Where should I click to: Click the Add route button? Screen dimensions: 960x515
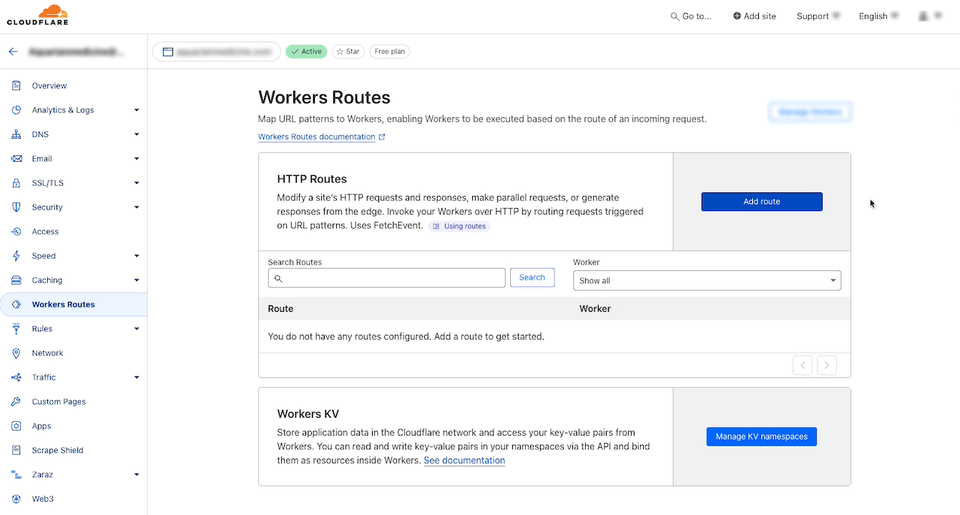tap(762, 201)
